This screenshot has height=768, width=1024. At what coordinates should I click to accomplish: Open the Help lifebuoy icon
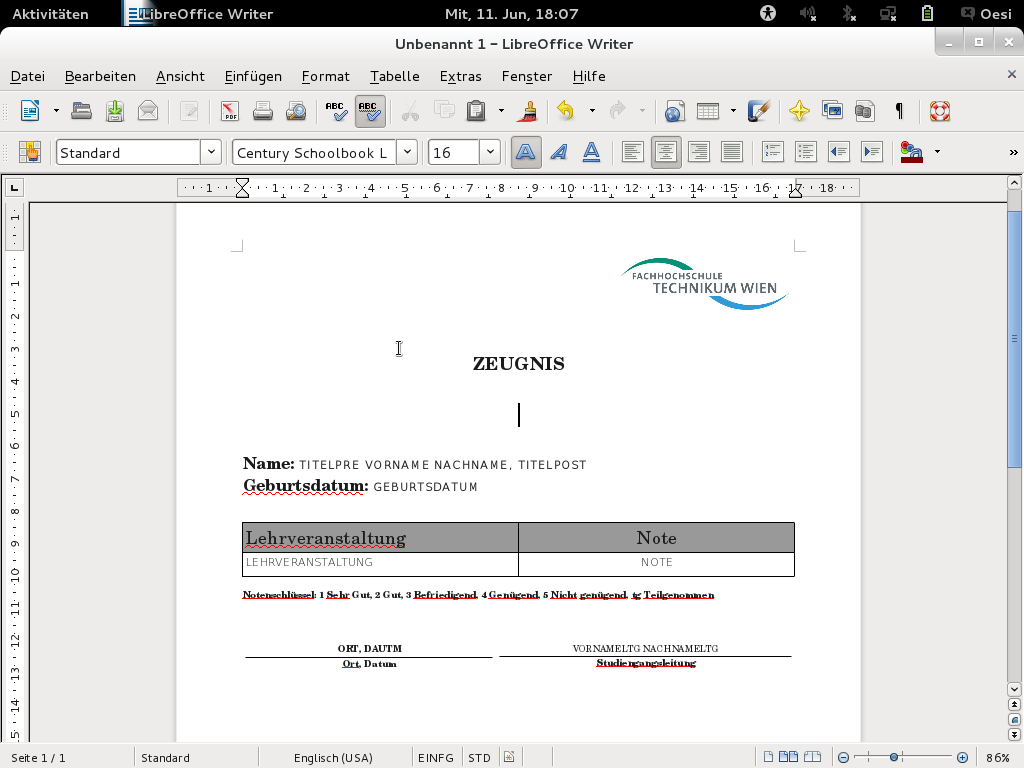click(938, 111)
